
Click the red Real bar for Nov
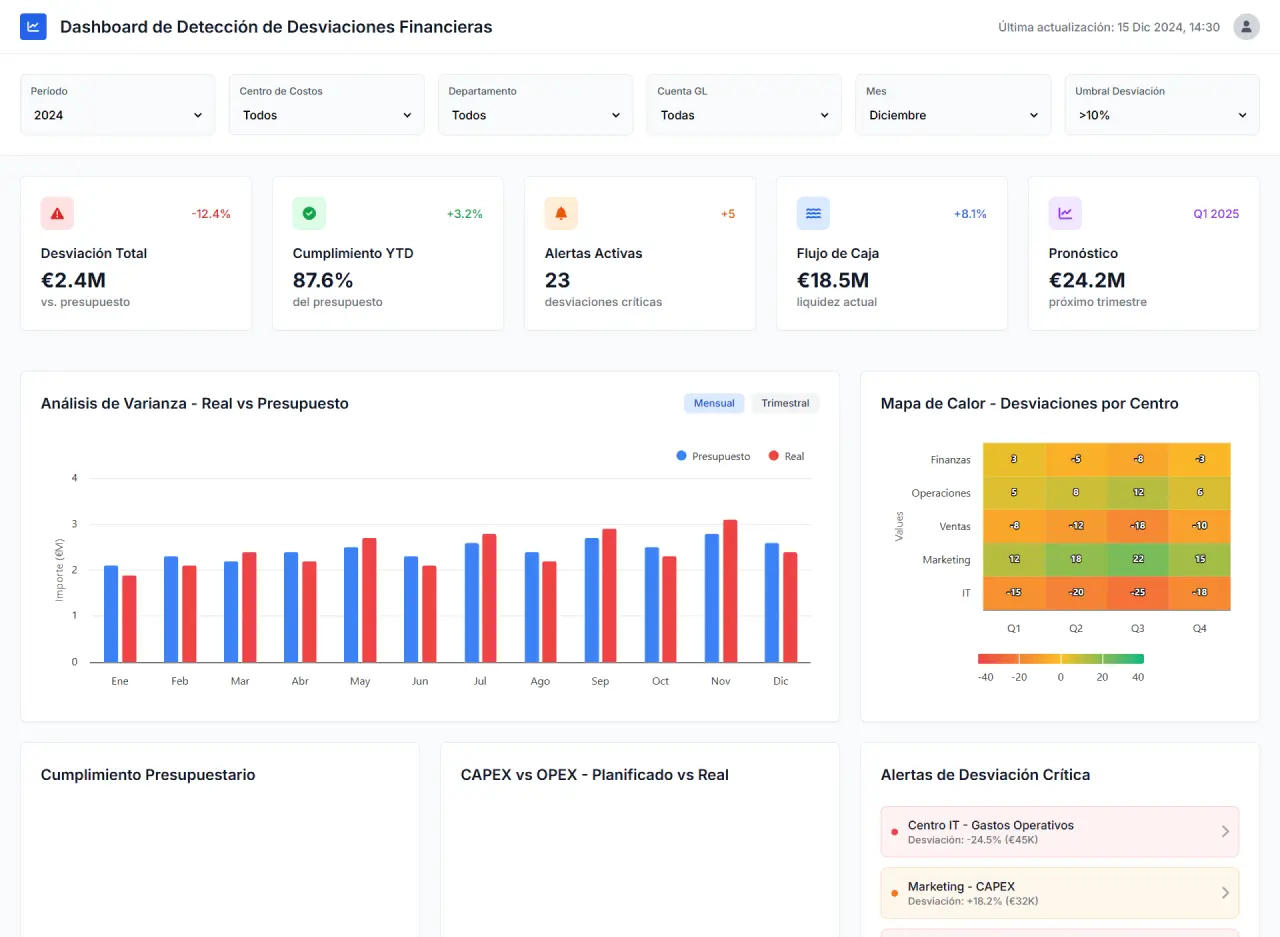[730, 591]
